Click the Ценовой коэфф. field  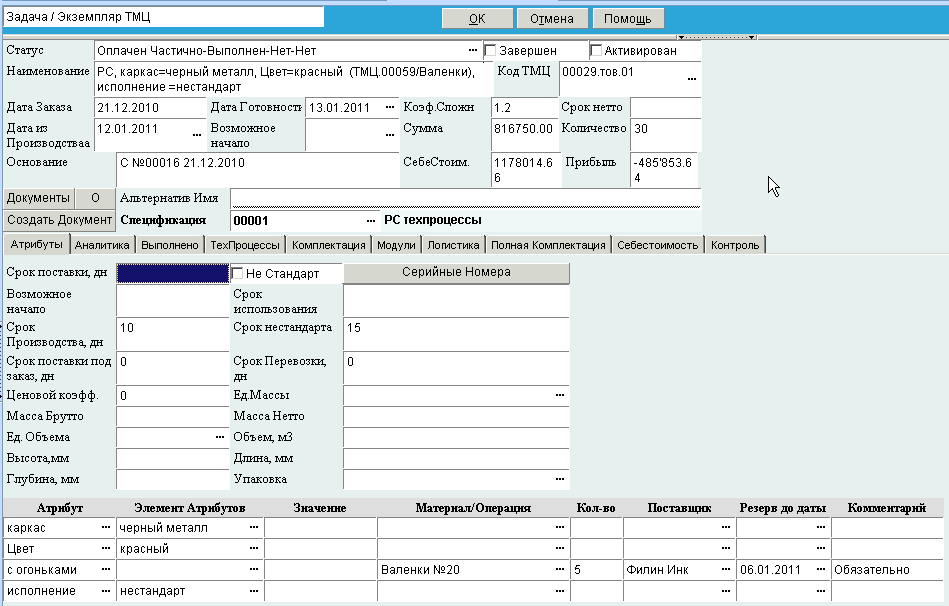click(x=172, y=395)
